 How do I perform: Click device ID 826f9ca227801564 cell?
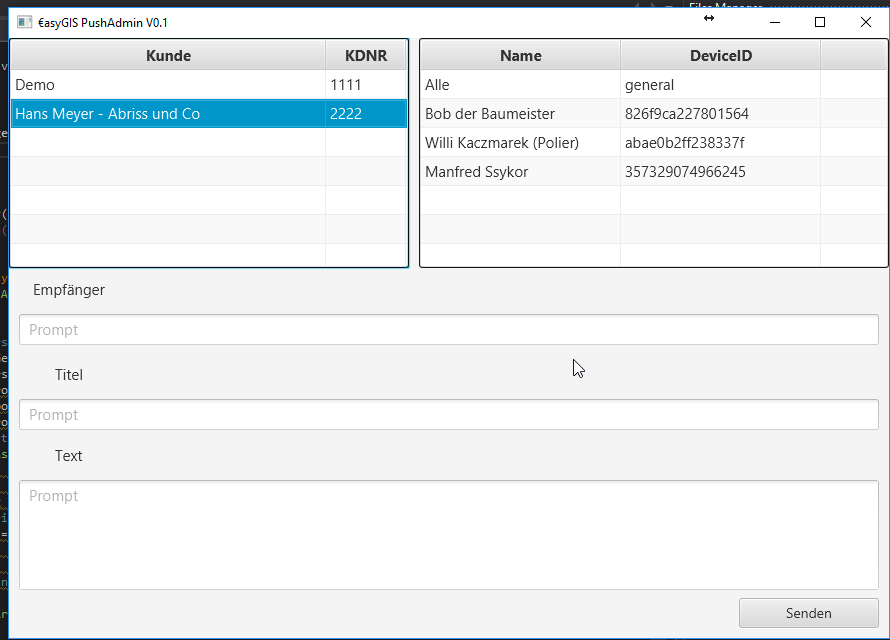tap(720, 114)
